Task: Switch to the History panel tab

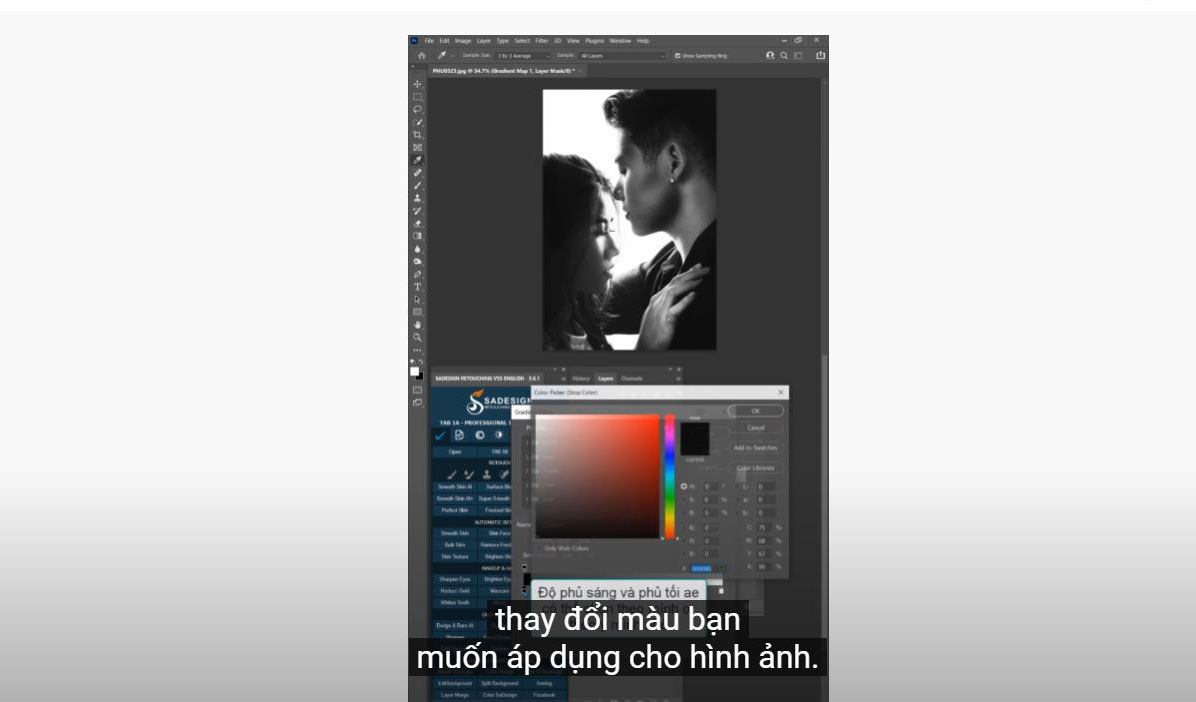Action: point(581,379)
